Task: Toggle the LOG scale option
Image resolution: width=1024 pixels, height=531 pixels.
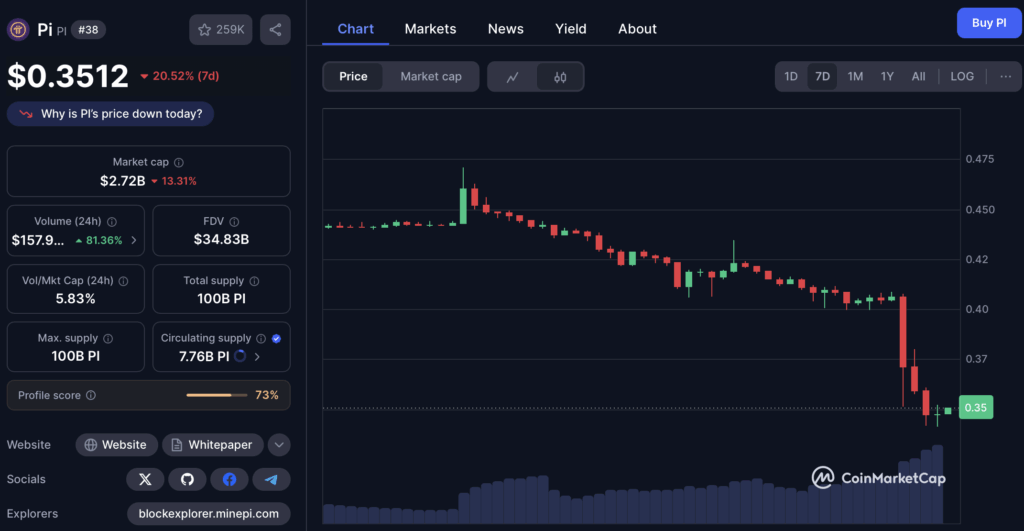Action: [x=962, y=76]
